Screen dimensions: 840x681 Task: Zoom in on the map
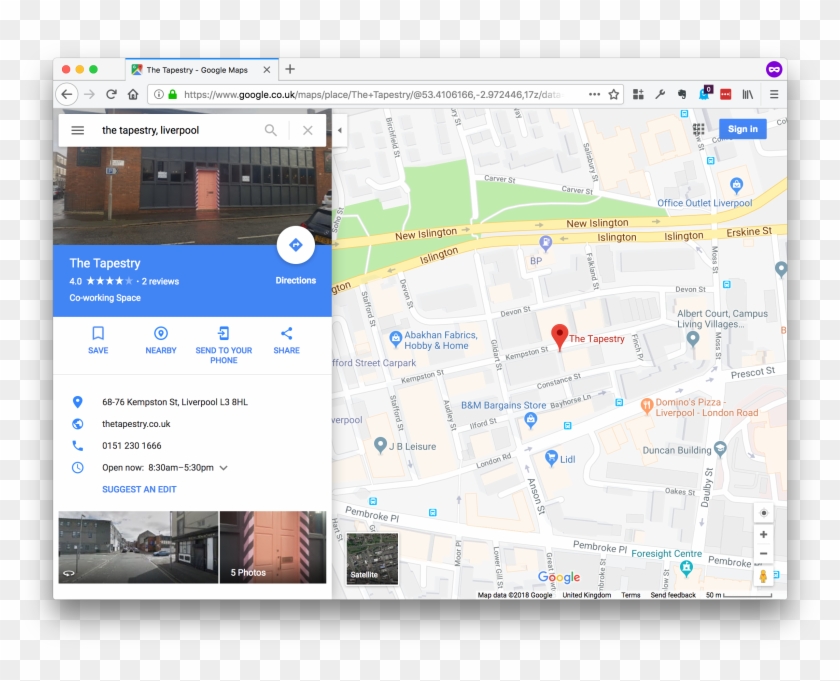coord(764,535)
